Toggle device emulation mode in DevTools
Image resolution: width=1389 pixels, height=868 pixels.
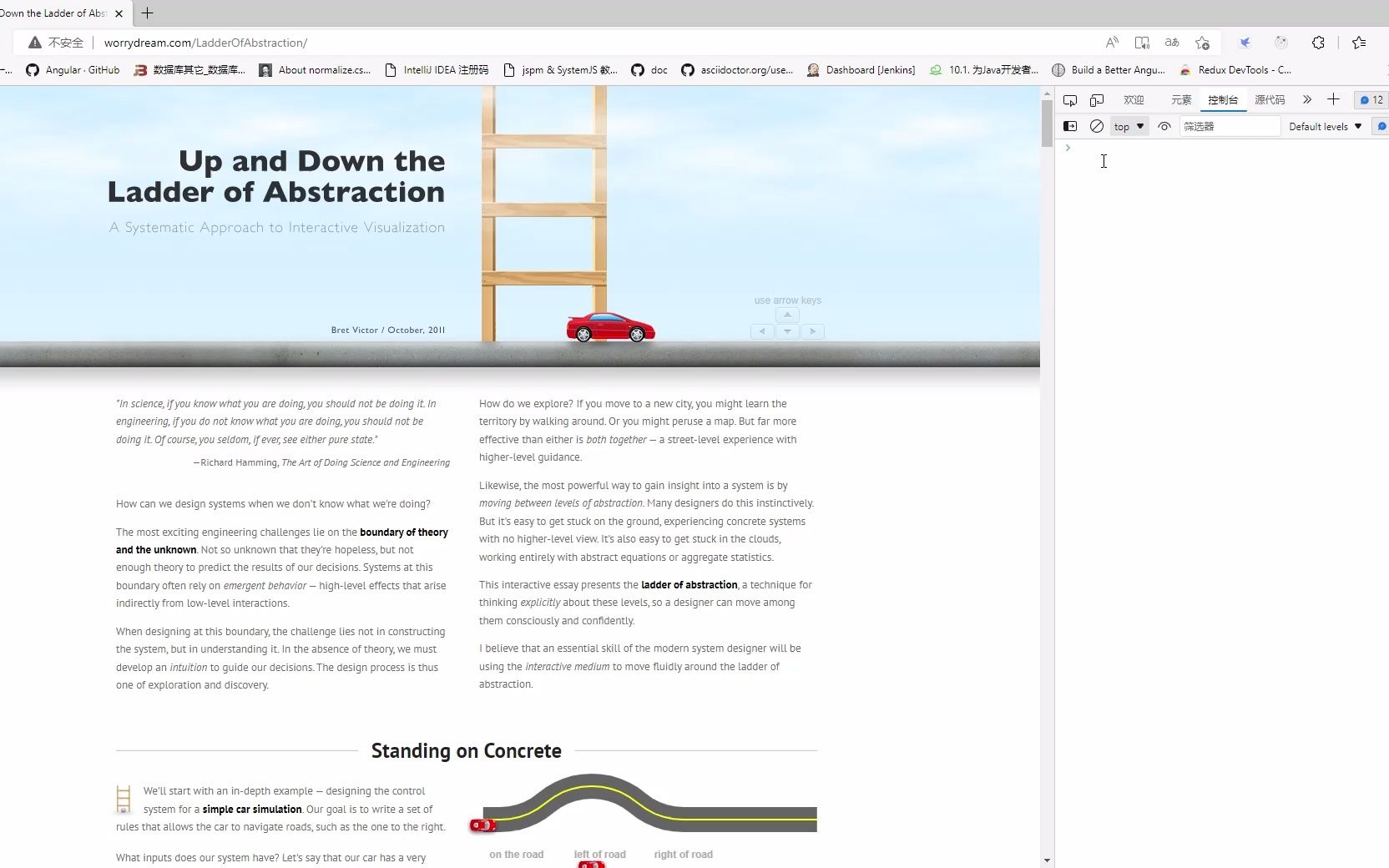tap(1097, 100)
